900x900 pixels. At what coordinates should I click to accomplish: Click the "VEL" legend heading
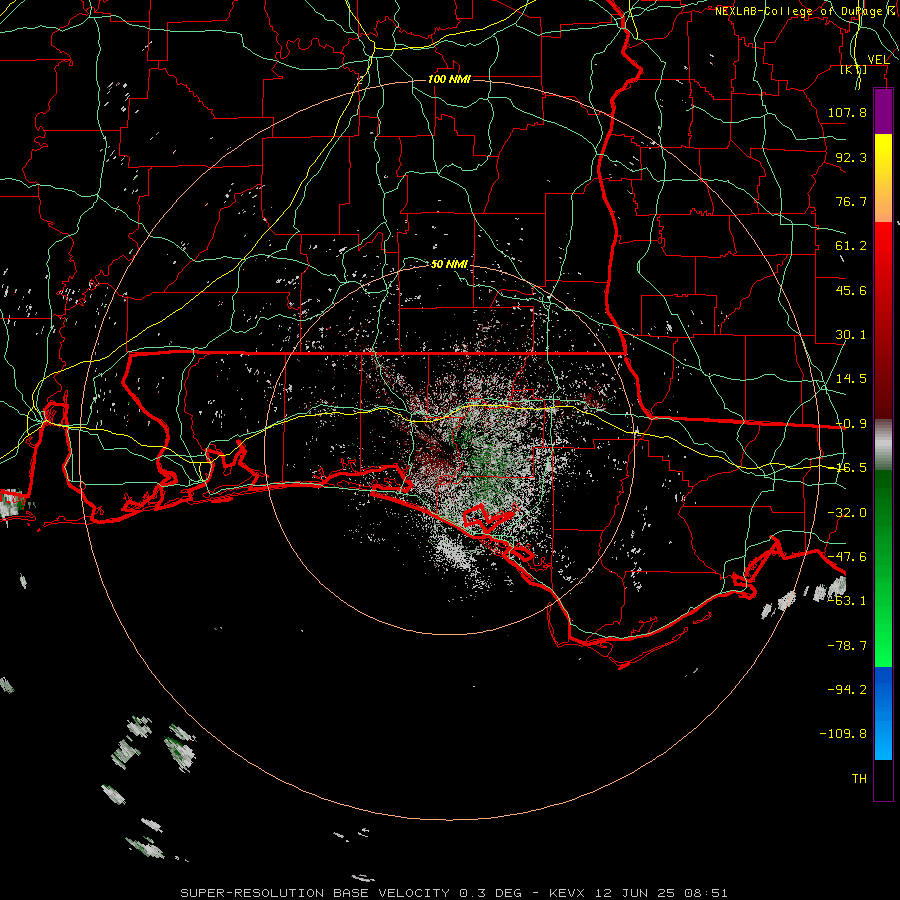coord(878,59)
